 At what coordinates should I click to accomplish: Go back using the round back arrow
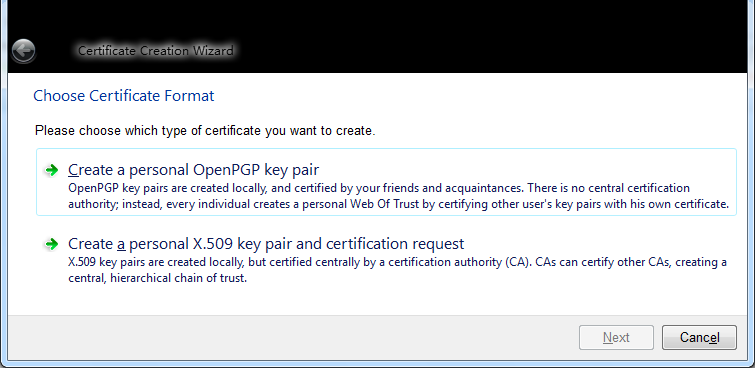click(x=23, y=51)
